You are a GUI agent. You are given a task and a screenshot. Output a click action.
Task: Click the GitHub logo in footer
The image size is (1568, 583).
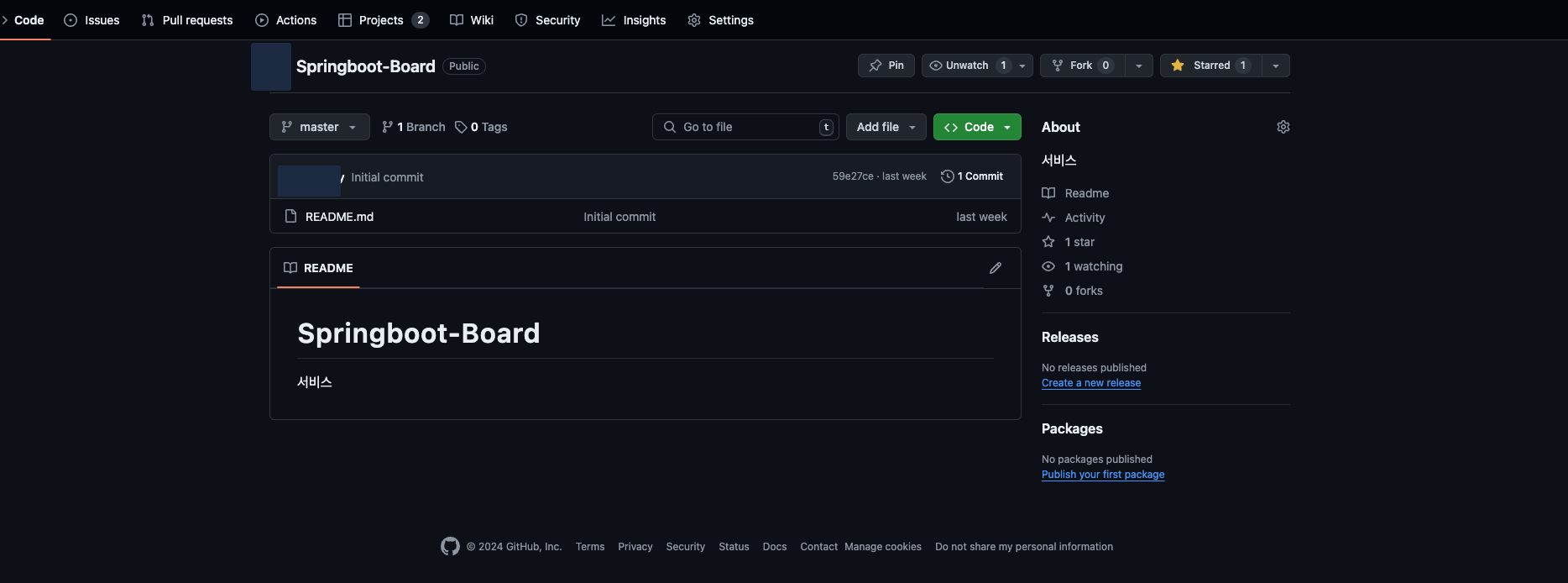[450, 547]
